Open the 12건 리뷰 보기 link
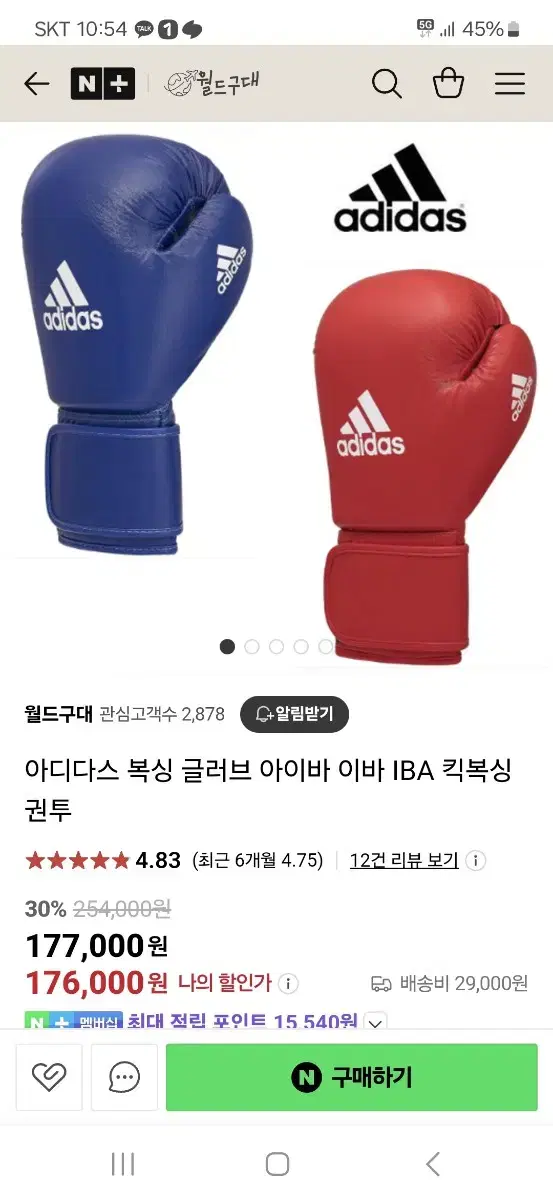This screenshot has width=553, height=1200. 404,860
